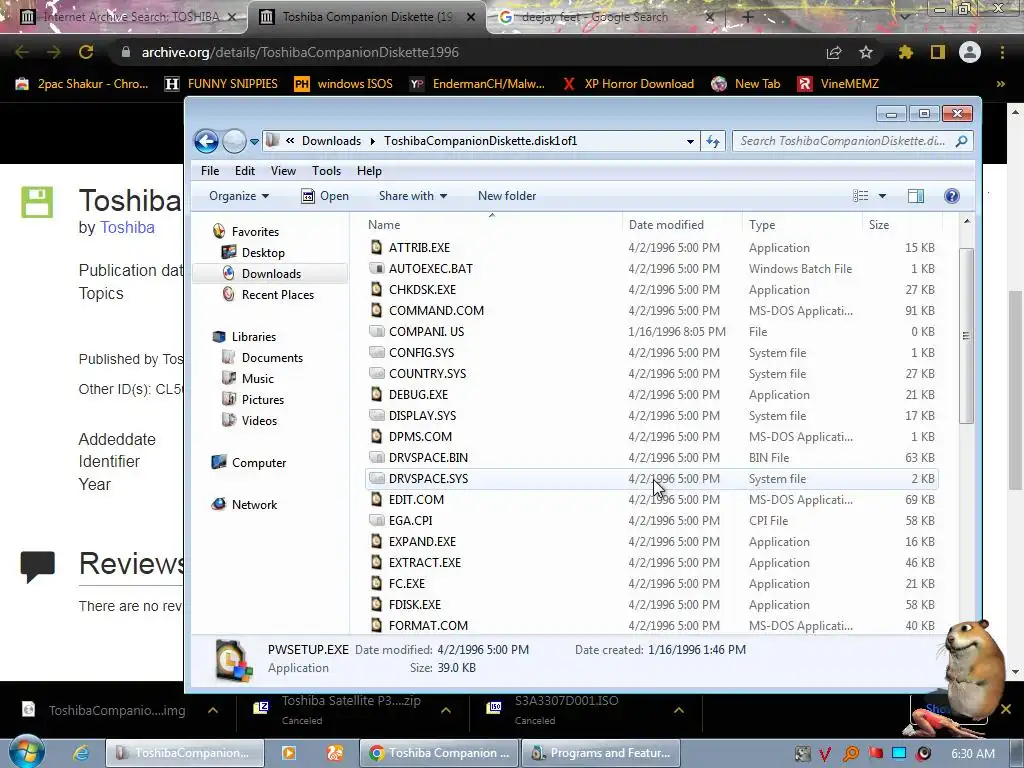The width and height of the screenshot is (1024, 768).
Task: Open Programs and Features taskbar item
Action: pos(601,753)
